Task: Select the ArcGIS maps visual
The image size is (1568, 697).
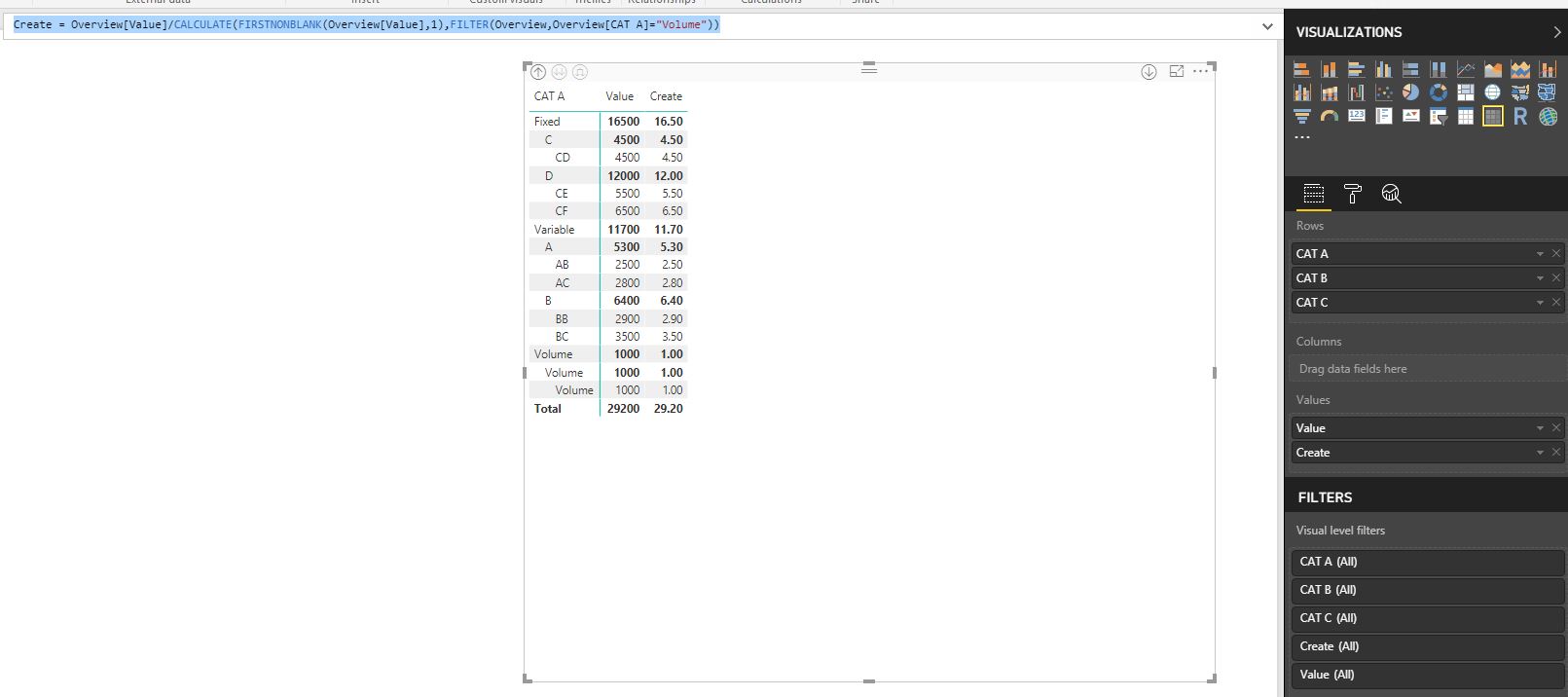Action: pyautogui.click(x=1548, y=116)
